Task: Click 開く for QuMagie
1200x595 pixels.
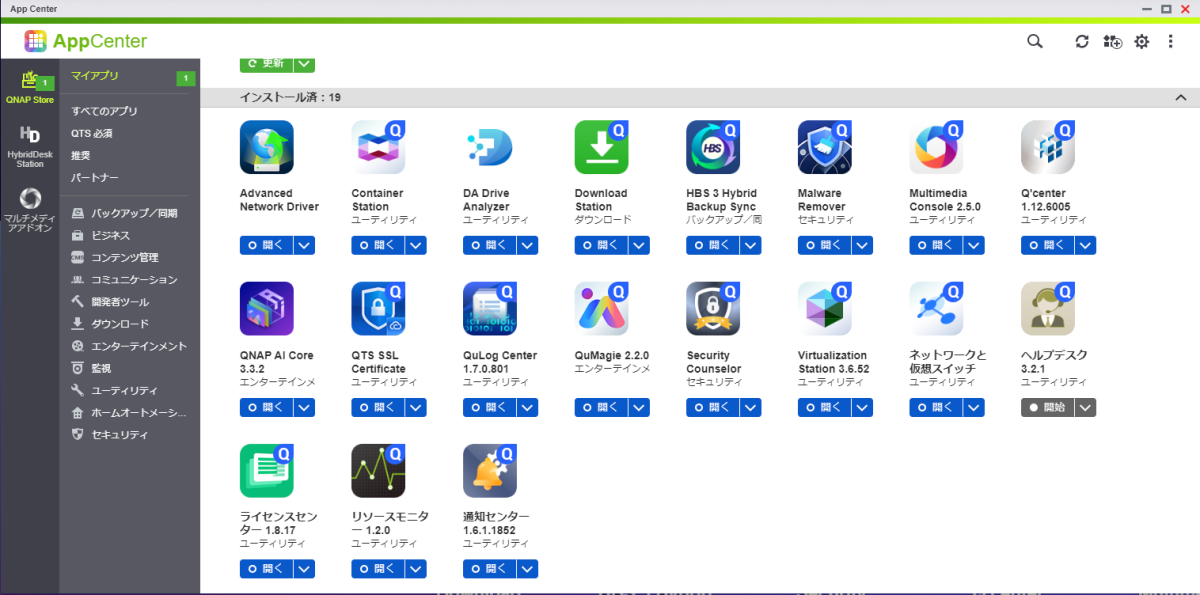Action: pyautogui.click(x=601, y=407)
